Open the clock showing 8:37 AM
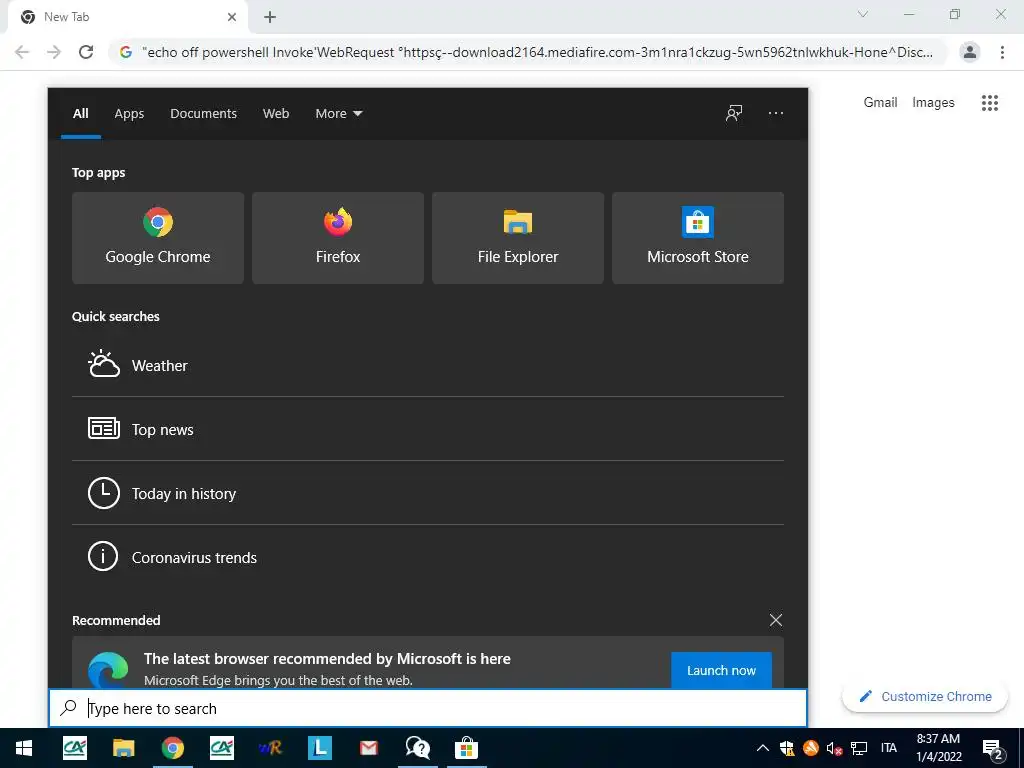This screenshot has width=1024, height=768. [938, 748]
